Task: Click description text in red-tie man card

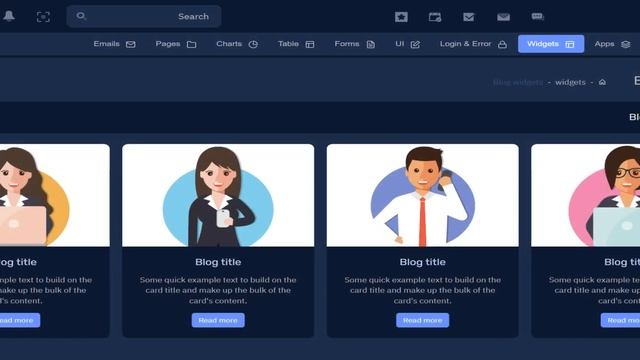Action: tap(422, 290)
